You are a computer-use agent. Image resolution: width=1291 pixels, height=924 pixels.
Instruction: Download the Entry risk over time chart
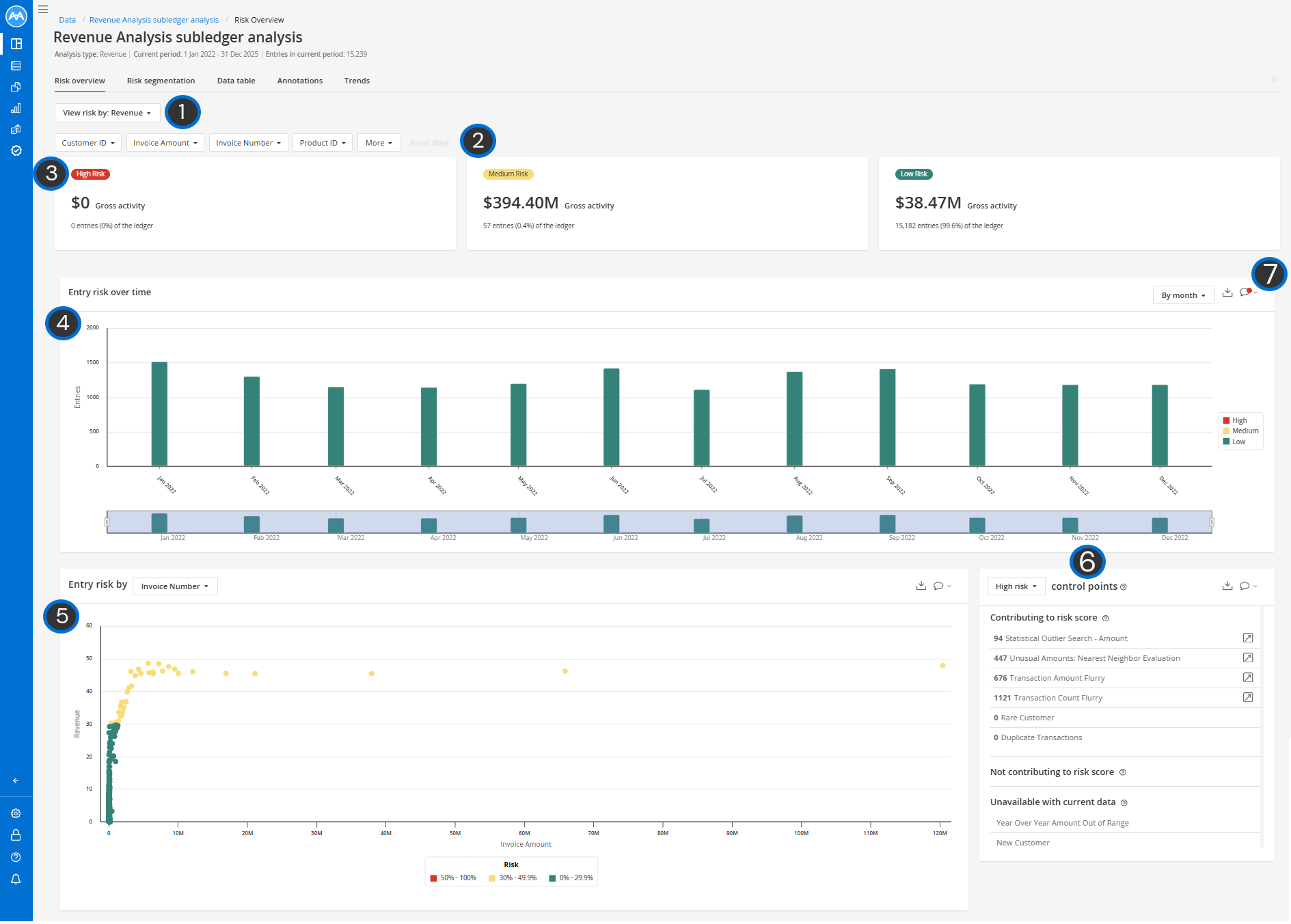(x=1227, y=293)
